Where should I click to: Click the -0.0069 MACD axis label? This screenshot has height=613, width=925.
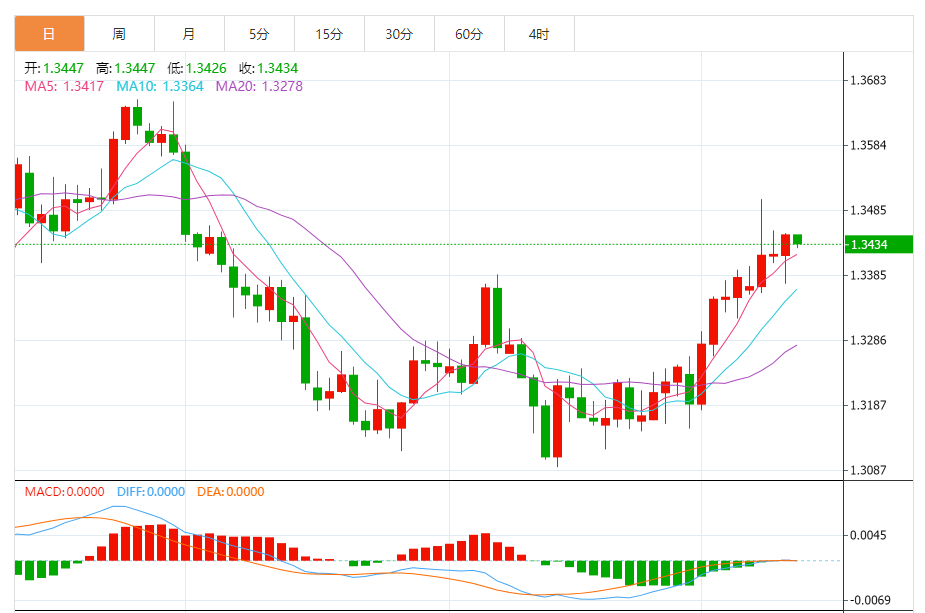(x=868, y=600)
